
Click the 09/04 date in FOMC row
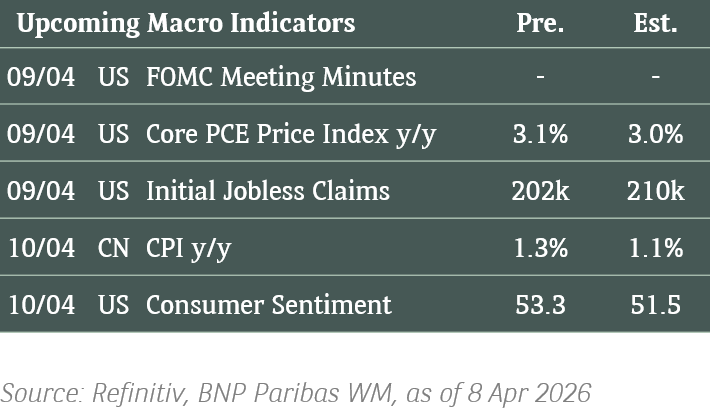click(x=41, y=76)
